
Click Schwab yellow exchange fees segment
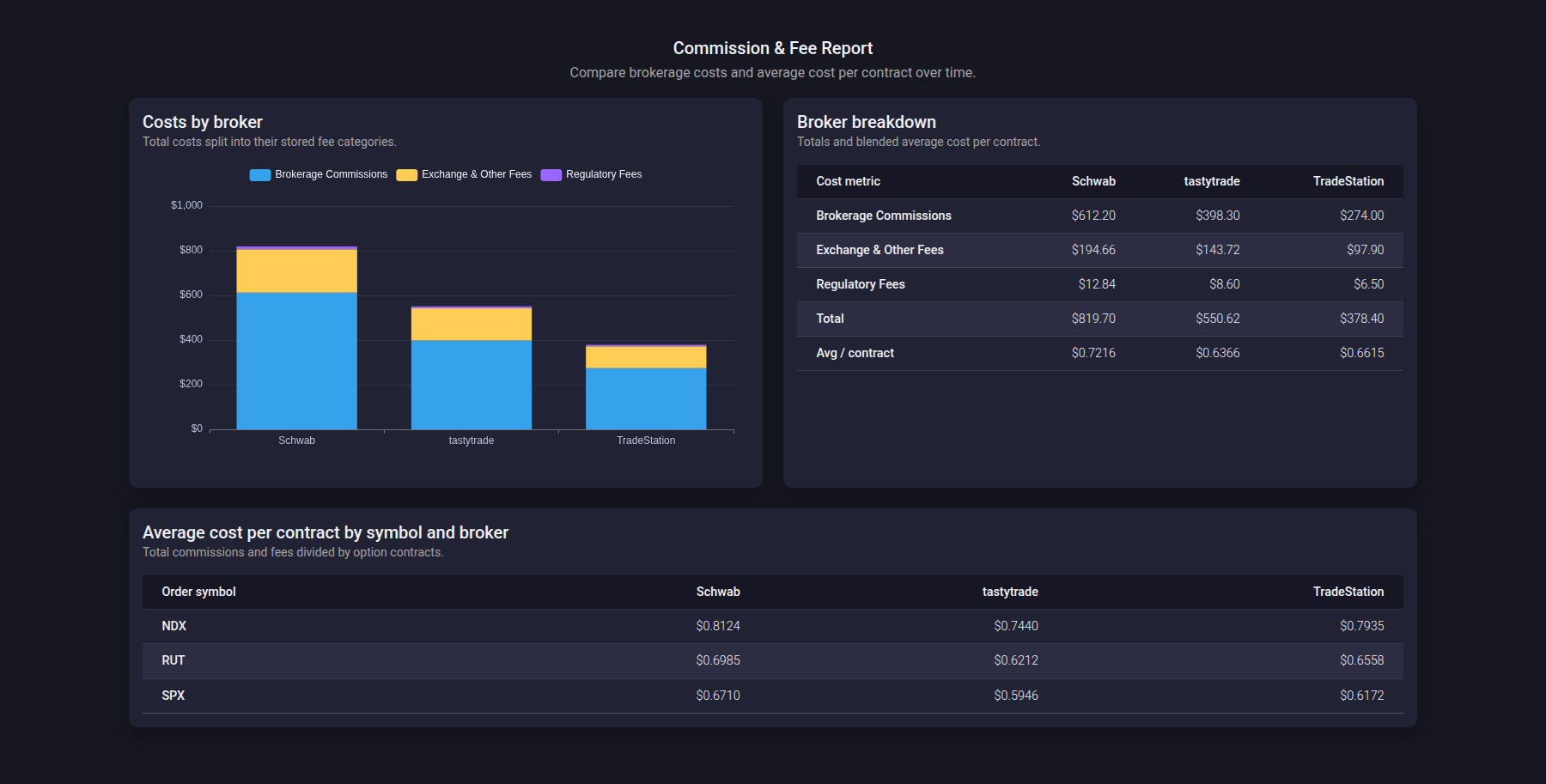[x=297, y=271]
